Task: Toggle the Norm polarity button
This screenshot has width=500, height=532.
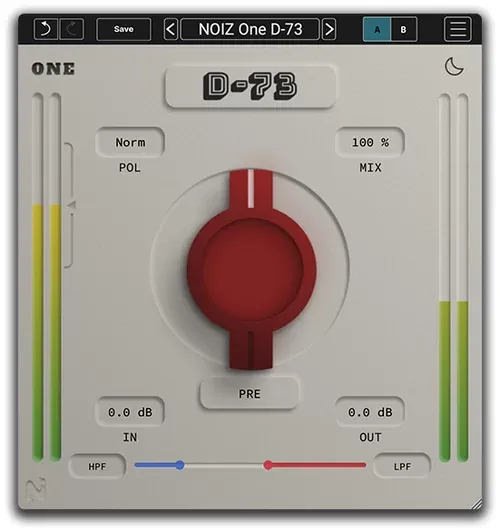Action: (x=130, y=142)
